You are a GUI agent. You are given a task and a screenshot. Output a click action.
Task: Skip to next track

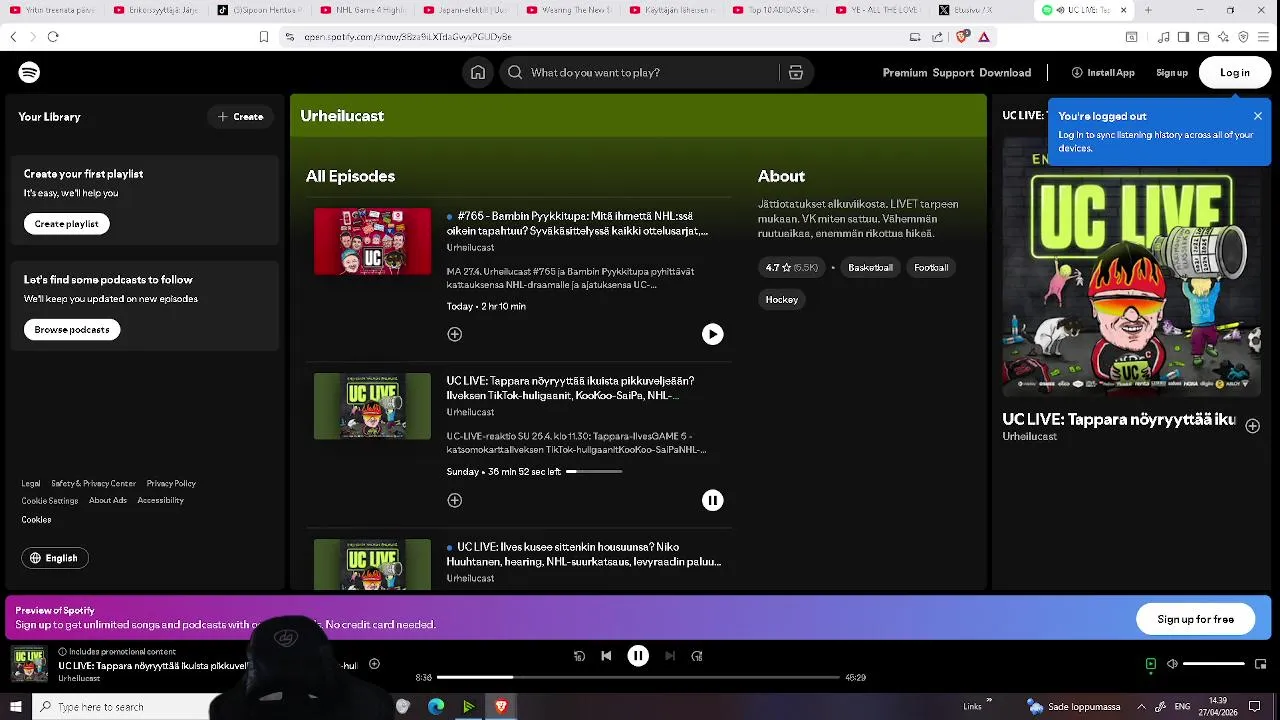[670, 656]
